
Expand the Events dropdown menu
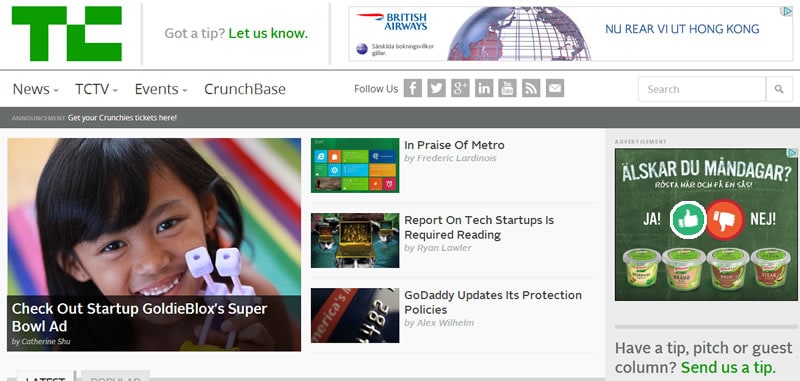click(161, 89)
